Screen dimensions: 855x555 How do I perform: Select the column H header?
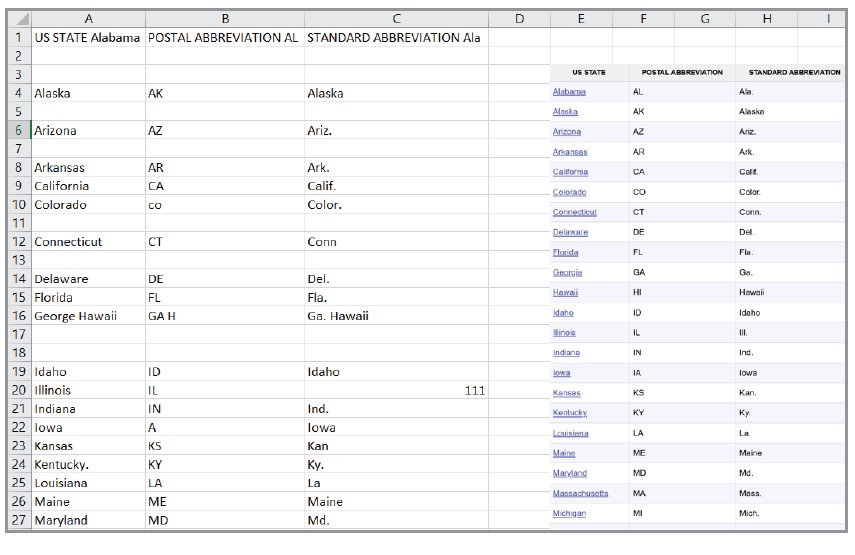[767, 19]
